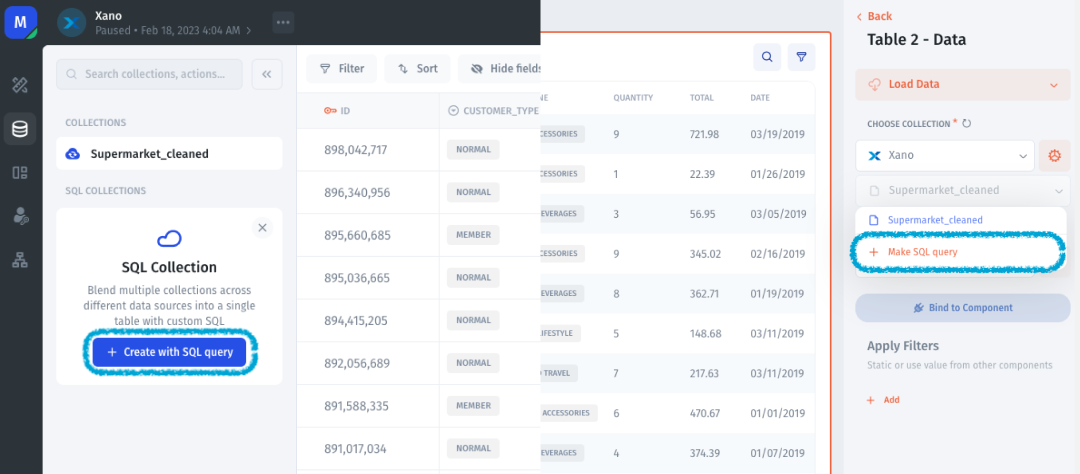Open the design tools sidebar icon
This screenshot has height=474, width=1080.
[x=20, y=85]
